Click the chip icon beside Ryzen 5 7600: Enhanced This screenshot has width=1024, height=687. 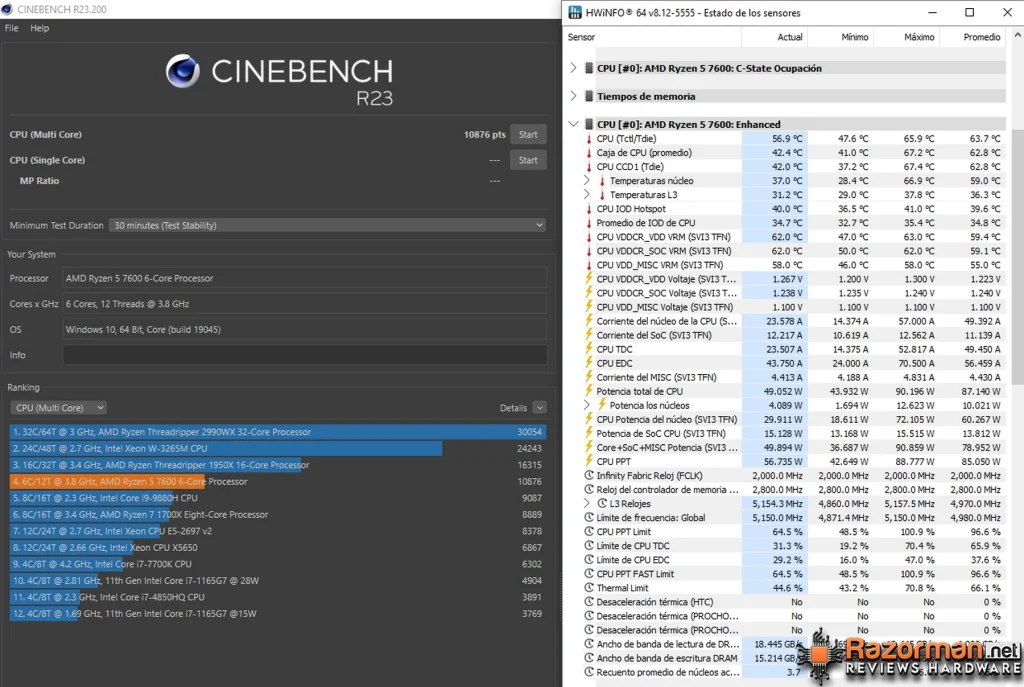pyautogui.click(x=588, y=124)
